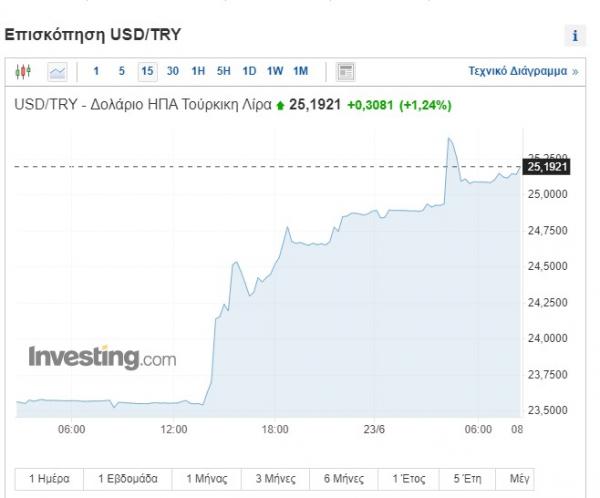
Task: Click the news overlay icon in toolbar
Action: click(x=346, y=72)
